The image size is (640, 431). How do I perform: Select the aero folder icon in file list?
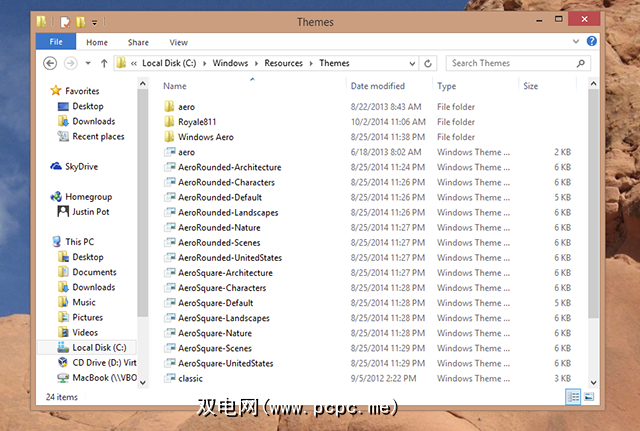click(x=169, y=107)
